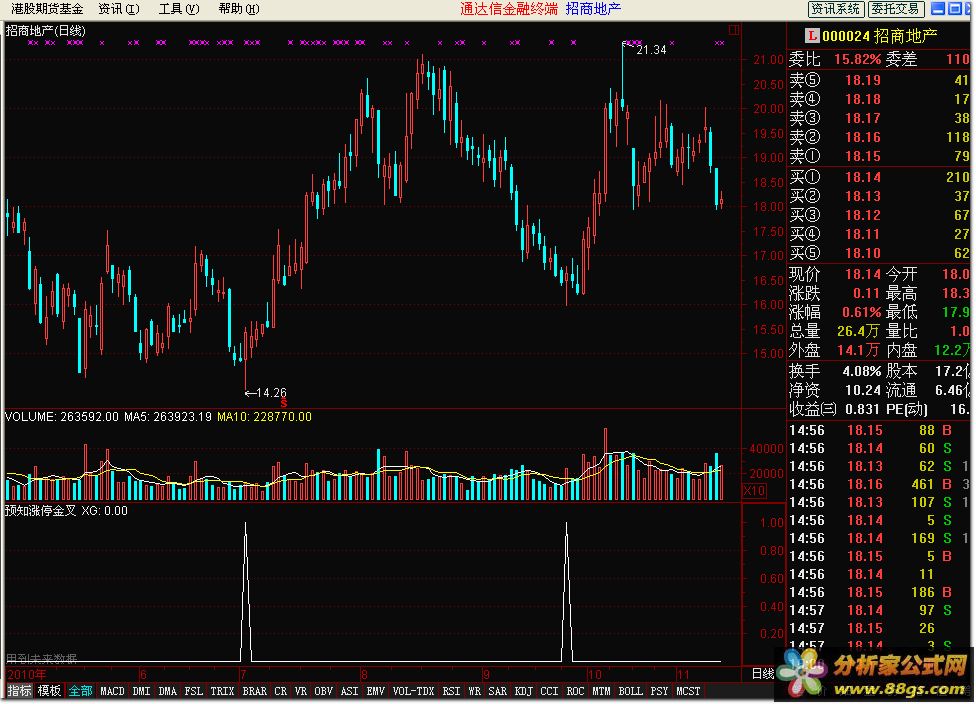Click the 涨幅 0.61% value
The image size is (976, 704).
tap(861, 312)
